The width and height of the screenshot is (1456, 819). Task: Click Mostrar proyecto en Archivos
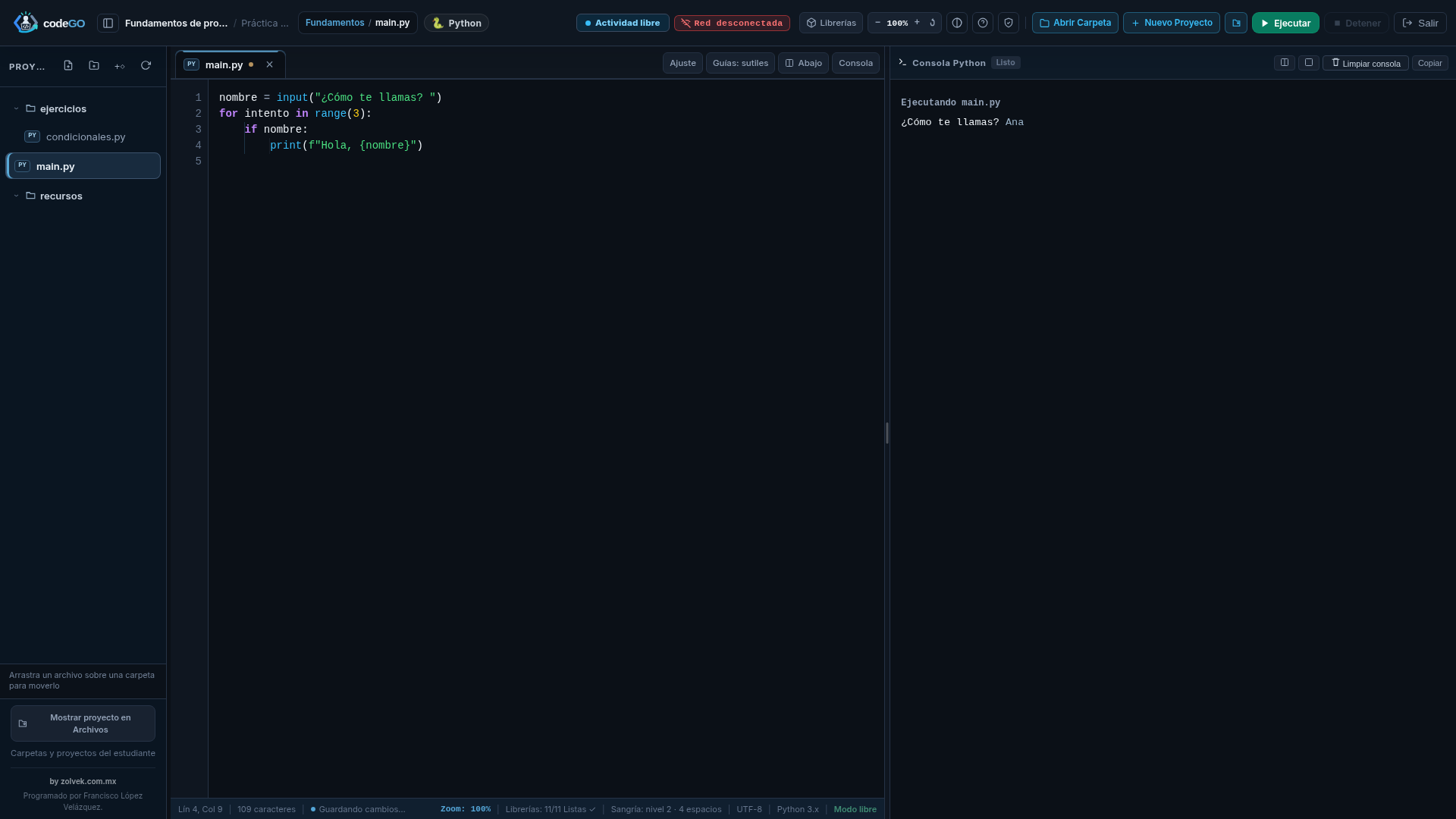(83, 723)
